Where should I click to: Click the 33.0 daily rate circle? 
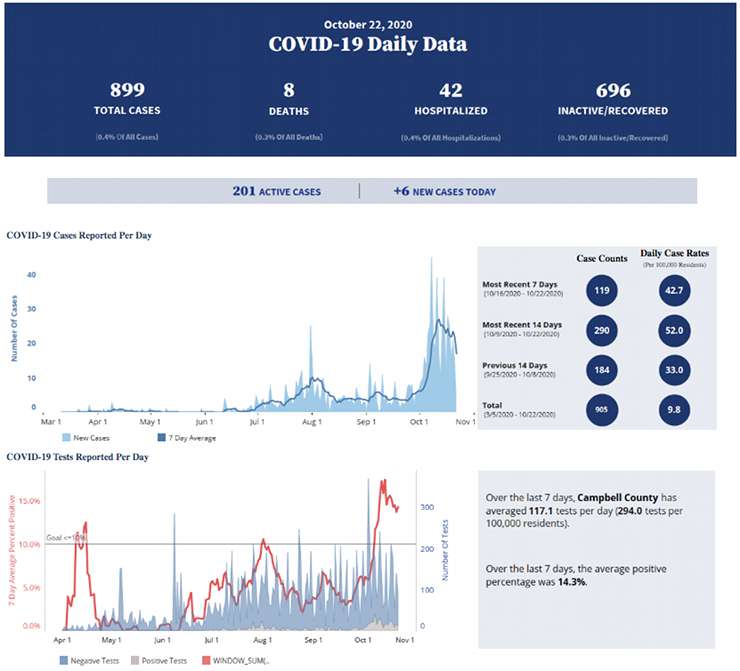click(x=675, y=369)
